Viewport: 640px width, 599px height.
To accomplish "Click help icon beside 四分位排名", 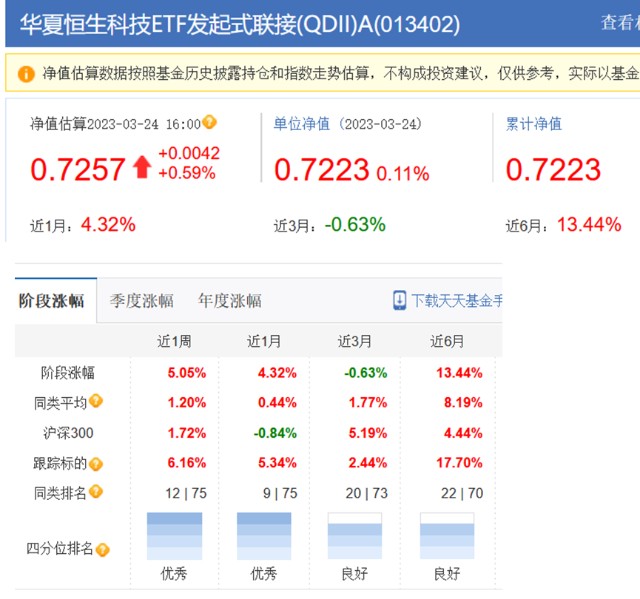I will coord(102,549).
